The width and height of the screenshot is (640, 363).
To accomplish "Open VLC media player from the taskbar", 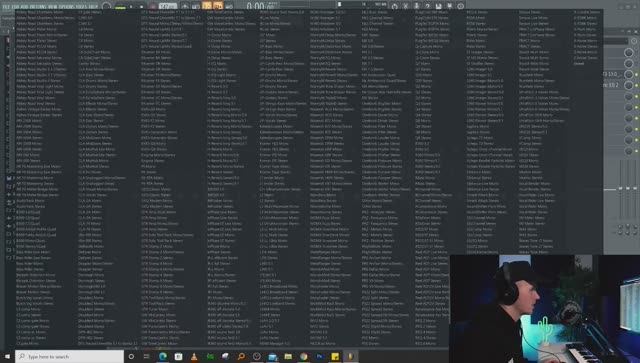I will [194, 356].
